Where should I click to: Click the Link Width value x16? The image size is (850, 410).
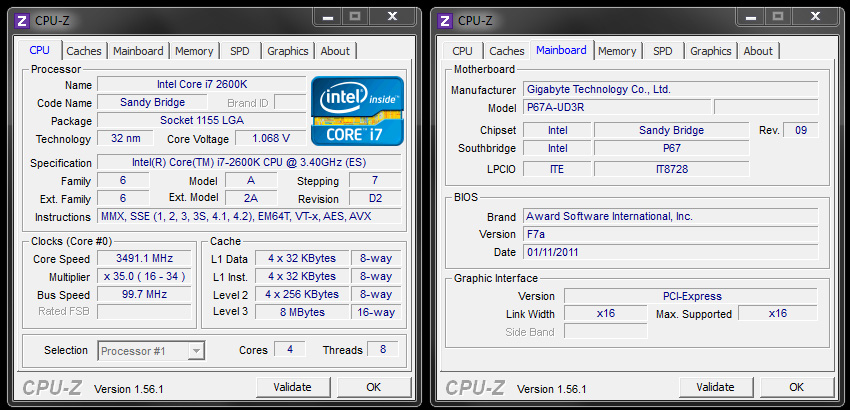(x=606, y=313)
